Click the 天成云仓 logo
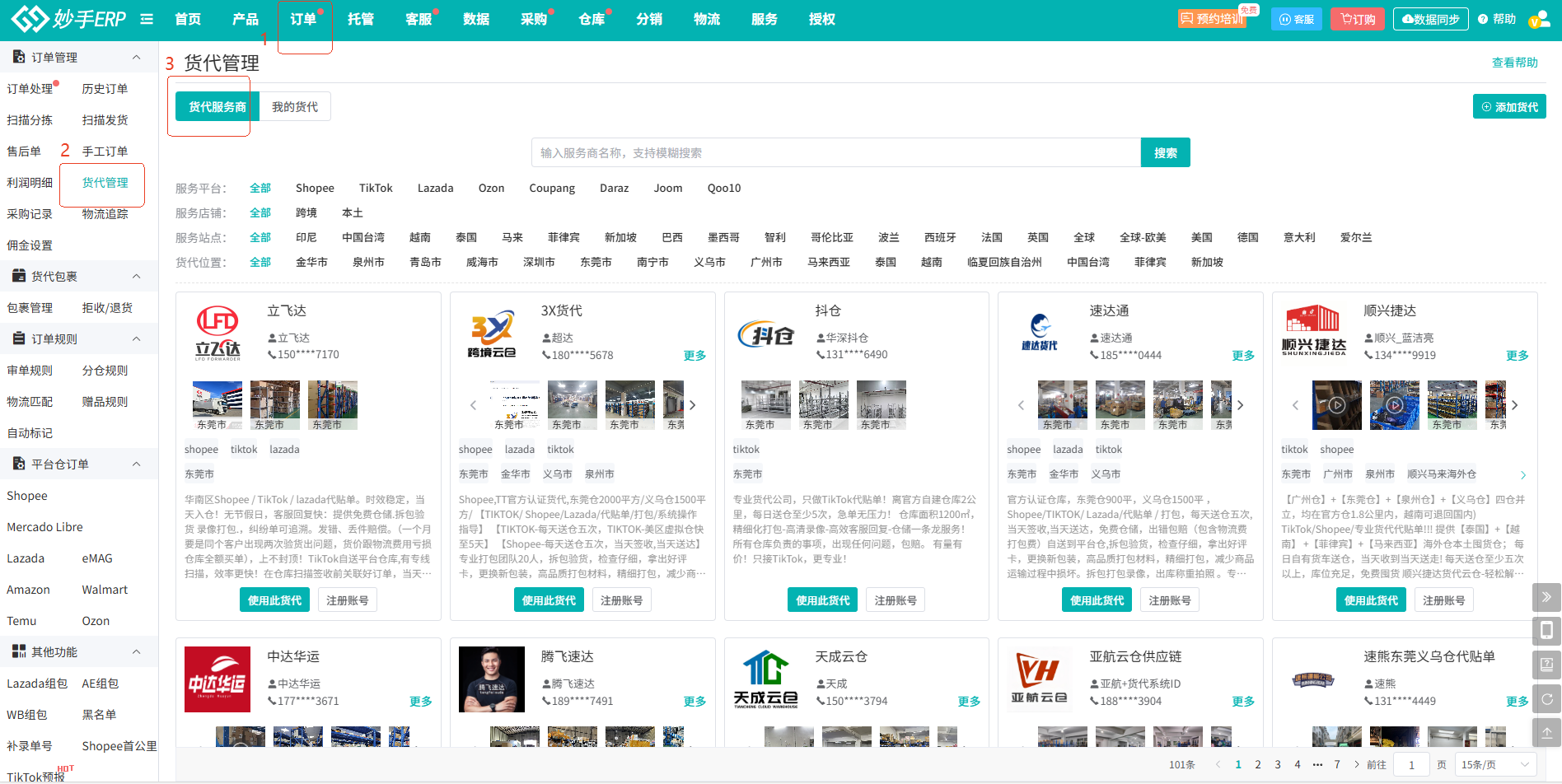Viewport: 1562px width, 784px height. (766, 679)
